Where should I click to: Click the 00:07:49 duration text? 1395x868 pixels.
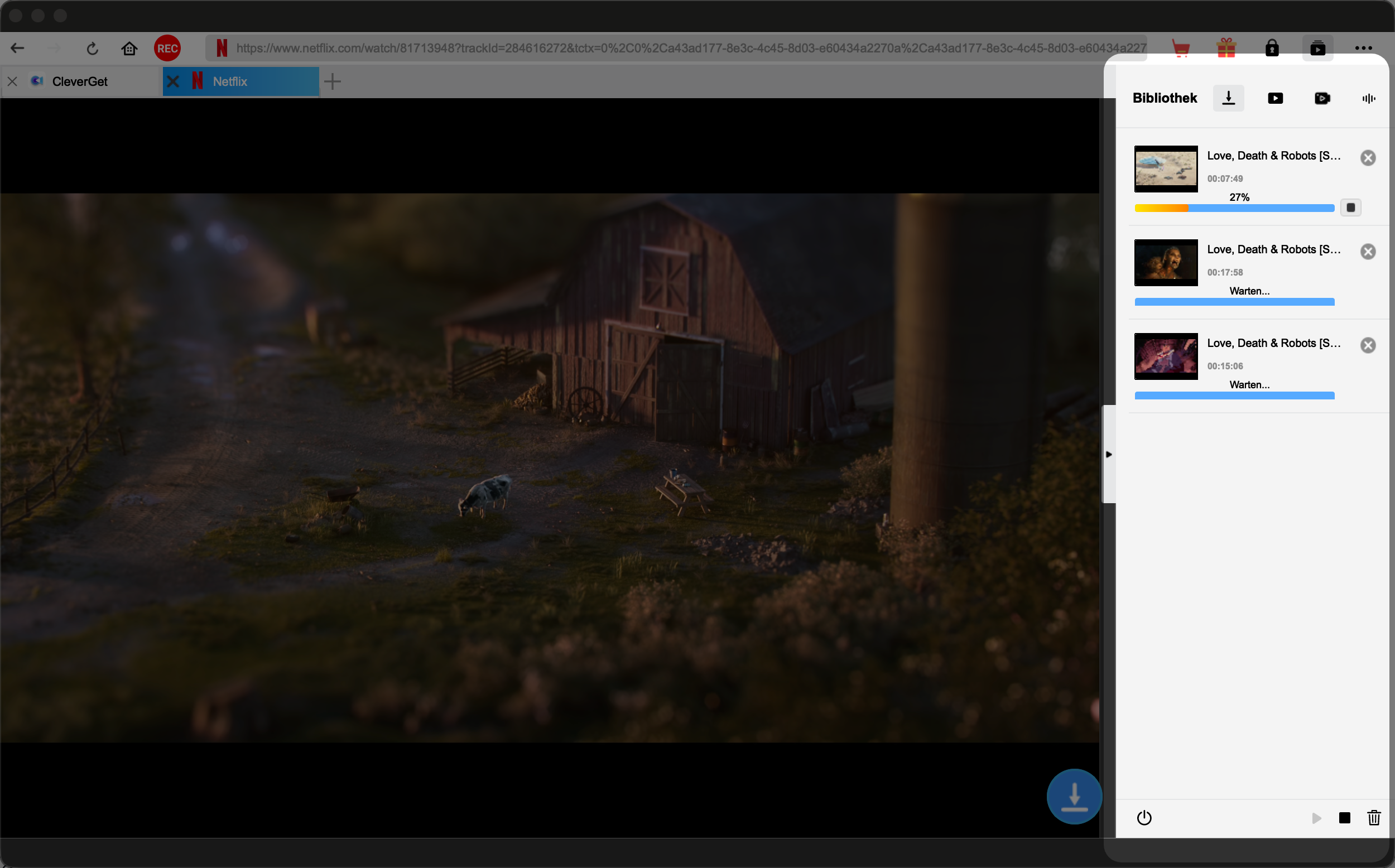1225,179
